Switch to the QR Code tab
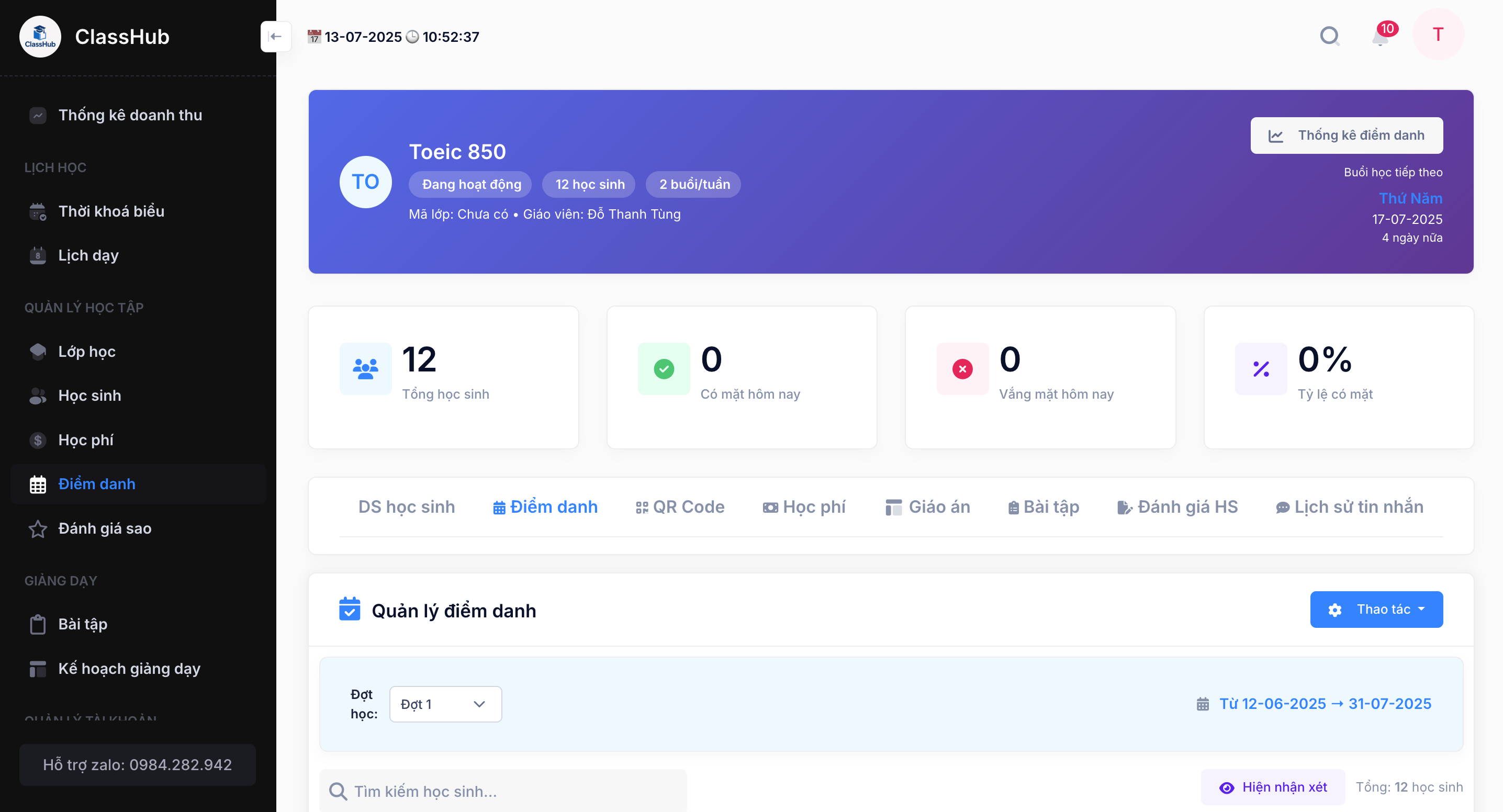Viewport: 1503px width, 812px height. click(x=680, y=507)
